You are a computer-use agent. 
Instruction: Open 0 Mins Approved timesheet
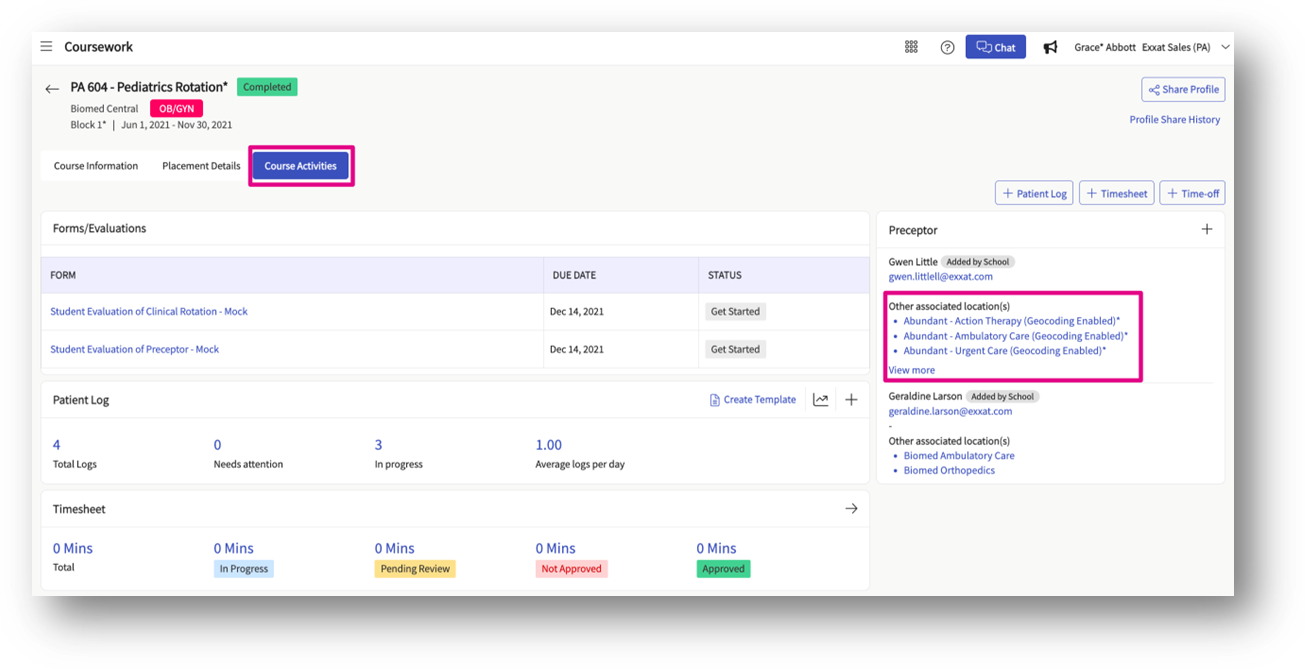716,548
